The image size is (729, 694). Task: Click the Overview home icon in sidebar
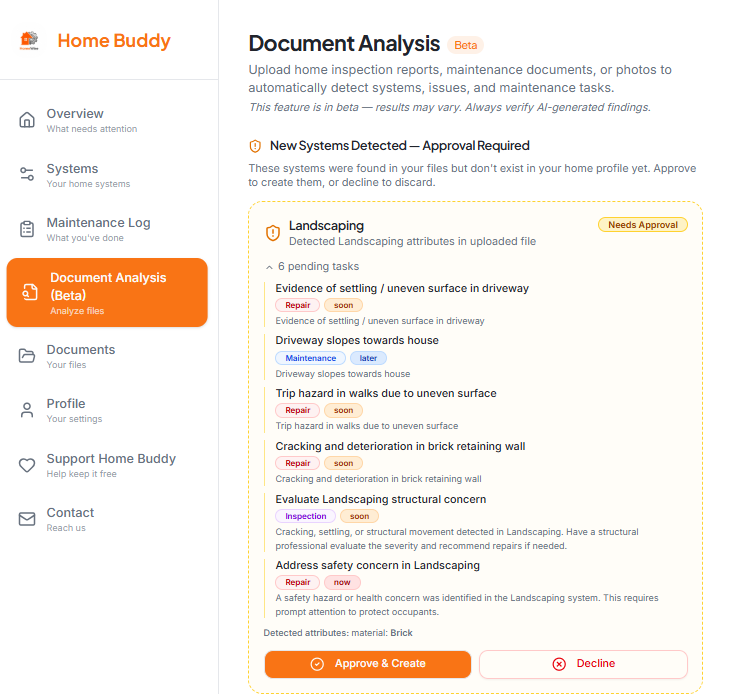(x=27, y=120)
